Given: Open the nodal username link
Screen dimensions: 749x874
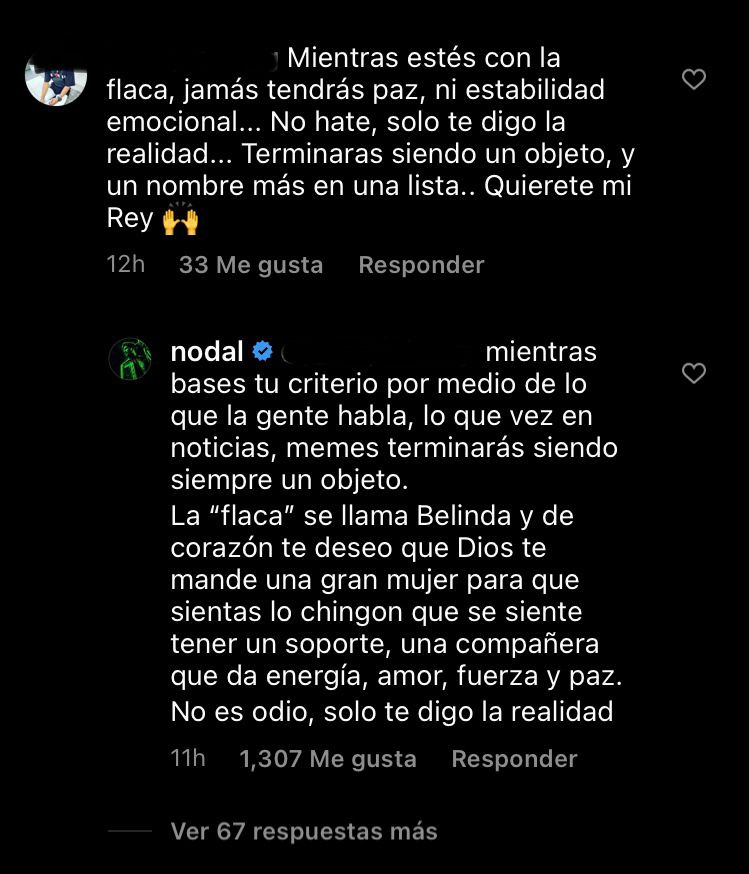Looking at the screenshot, I should click(208, 352).
